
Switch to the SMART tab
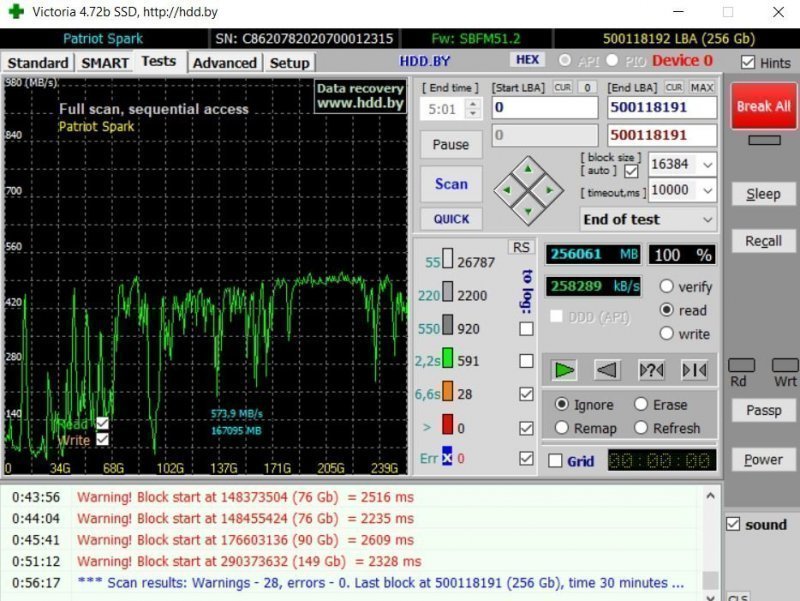(x=105, y=63)
